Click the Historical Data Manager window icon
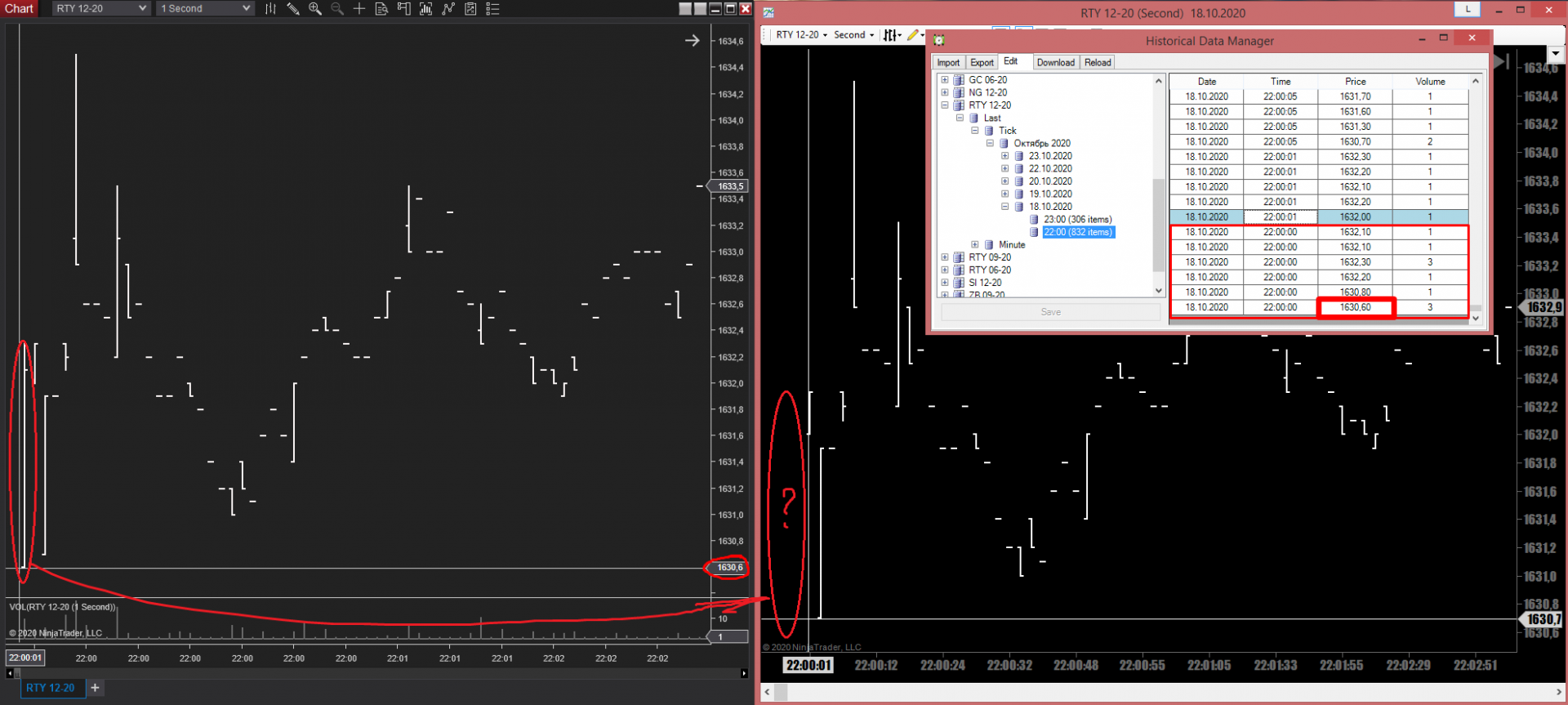 pyautogui.click(x=939, y=40)
